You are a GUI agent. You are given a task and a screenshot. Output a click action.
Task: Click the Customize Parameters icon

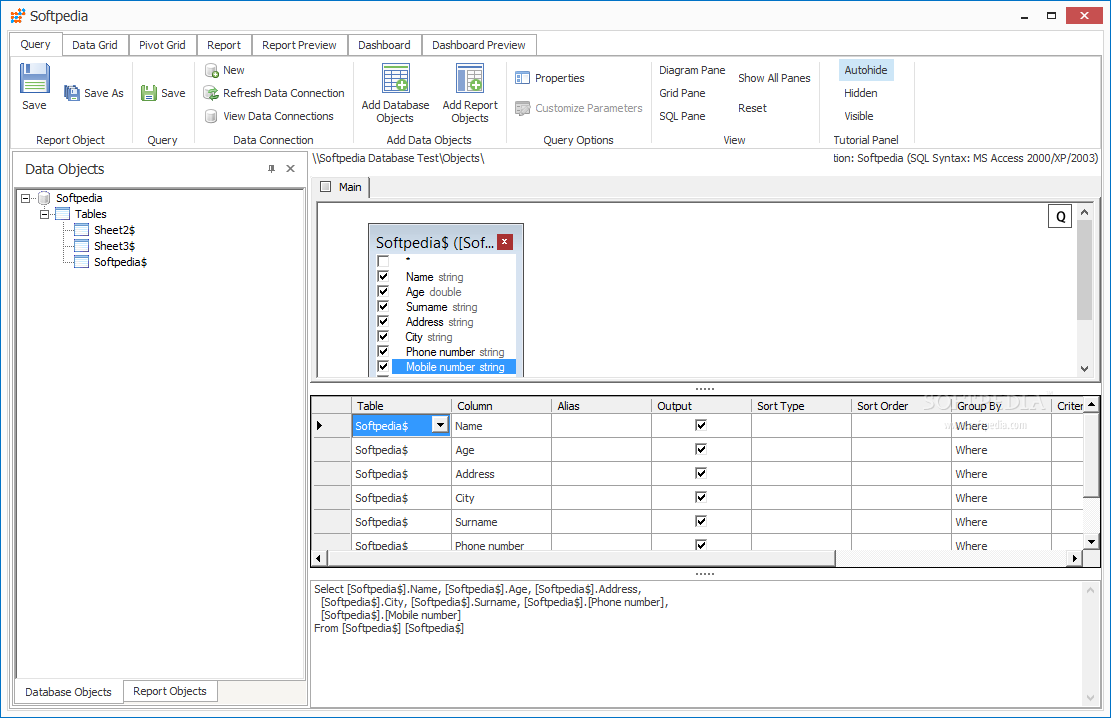(522, 108)
